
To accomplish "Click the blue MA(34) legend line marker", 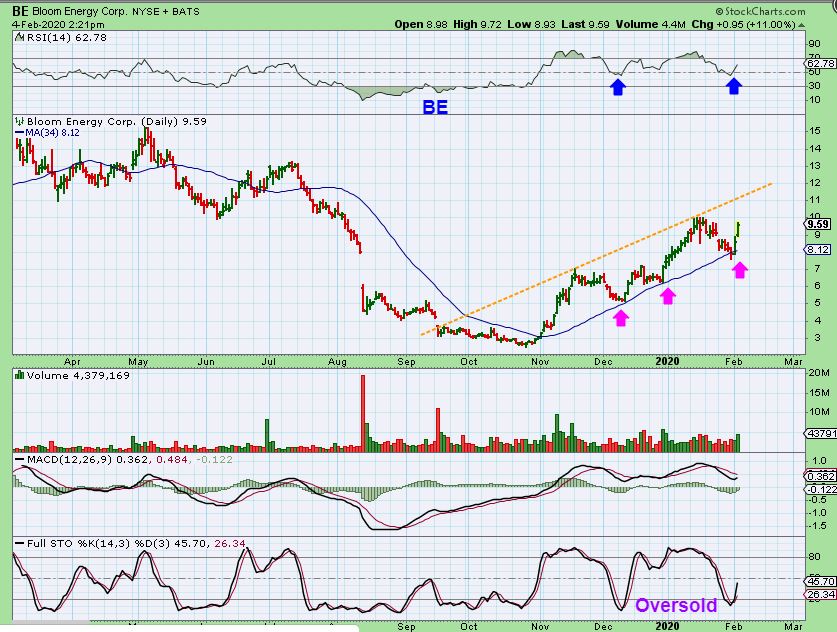I will [x=19, y=132].
